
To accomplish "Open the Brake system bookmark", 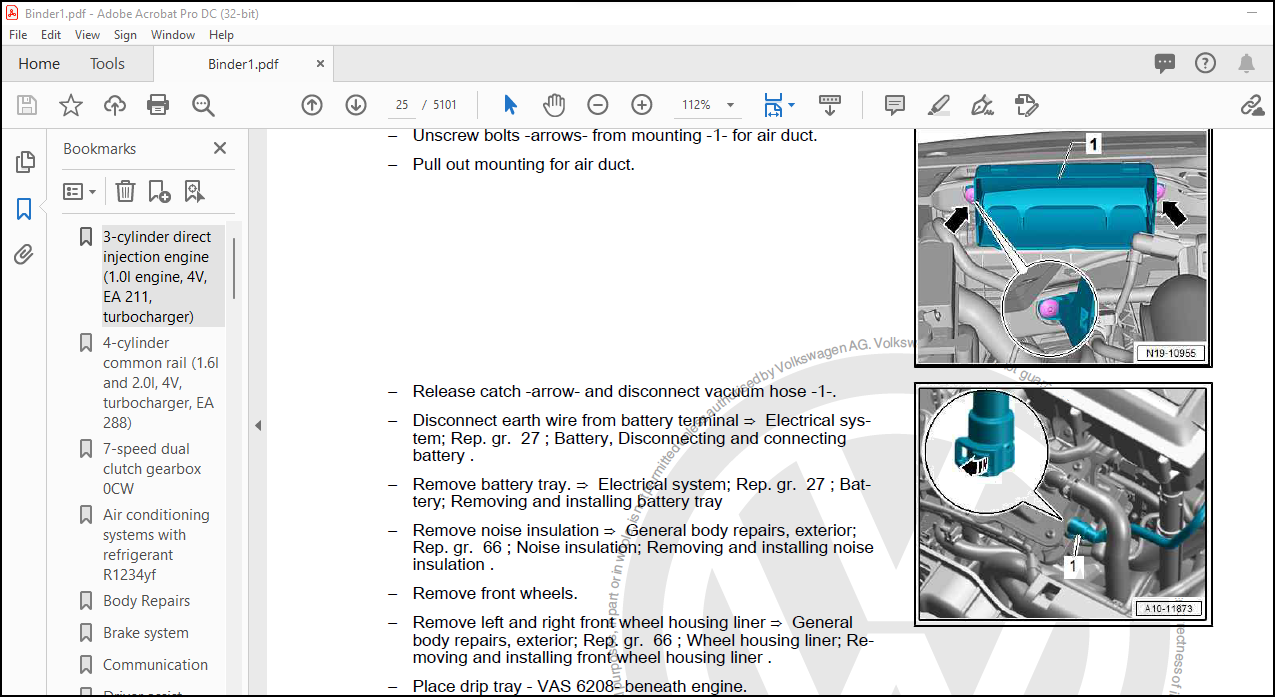I will 146,633.
